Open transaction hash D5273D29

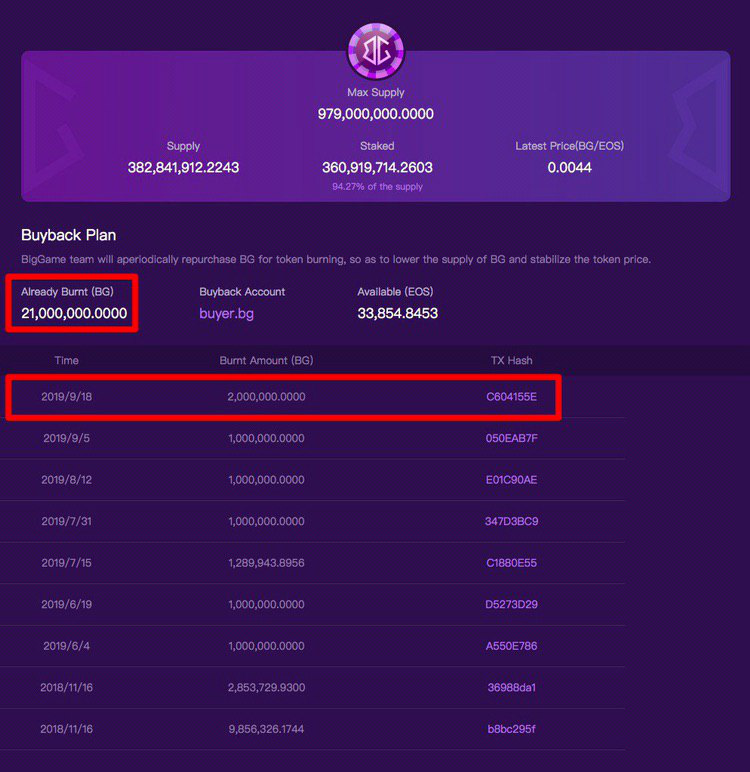[x=511, y=604]
